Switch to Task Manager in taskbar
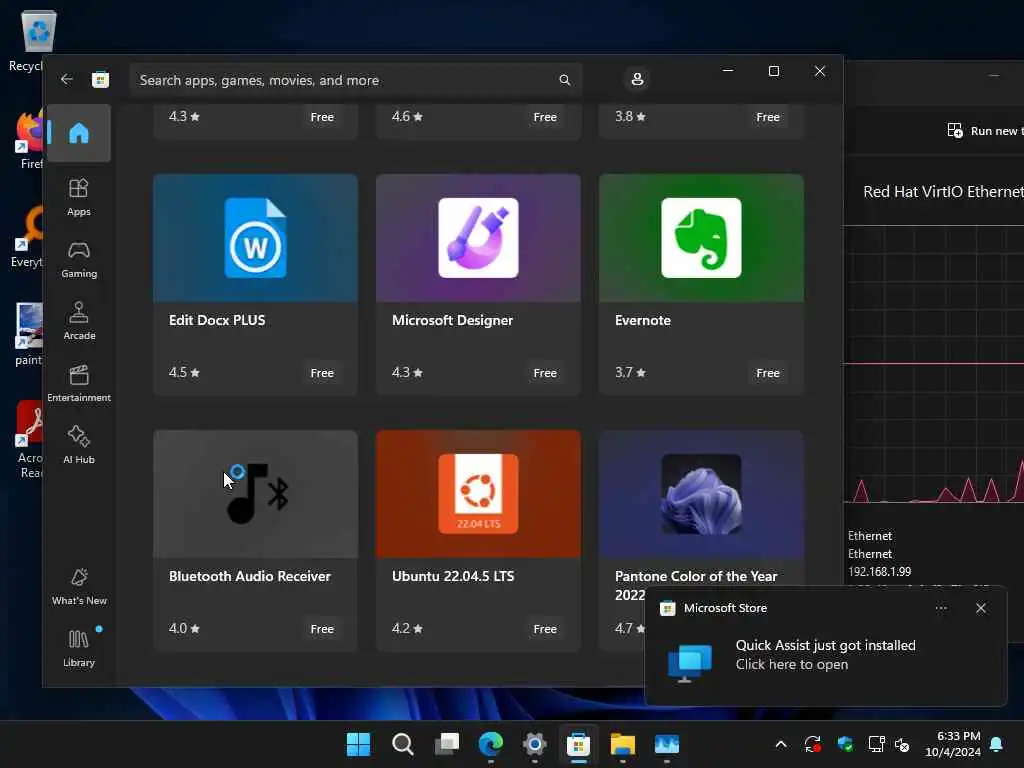The height and width of the screenshot is (768, 1024). [667, 744]
